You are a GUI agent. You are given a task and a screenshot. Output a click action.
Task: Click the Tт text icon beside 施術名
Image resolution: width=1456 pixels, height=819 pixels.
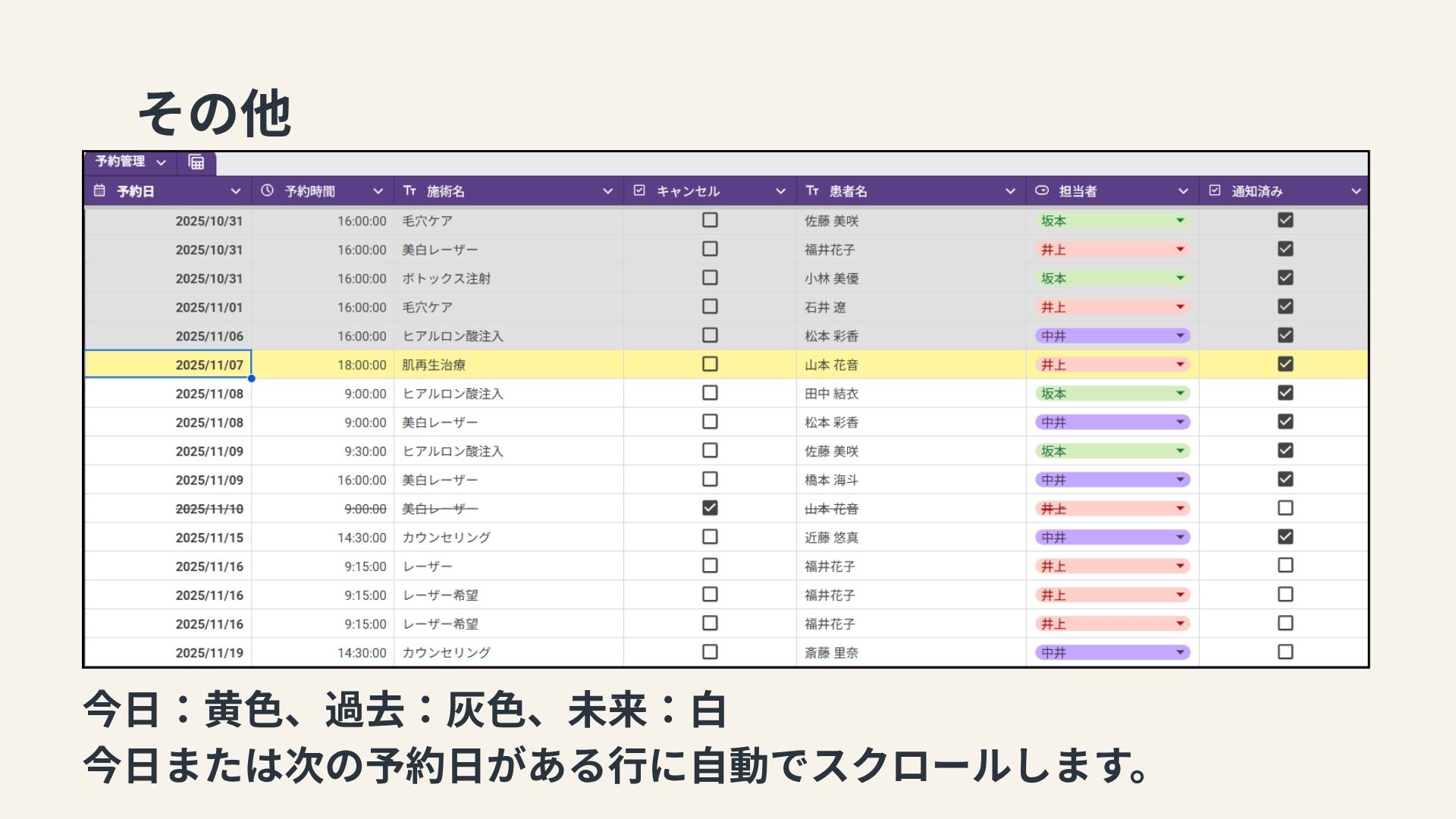409,190
